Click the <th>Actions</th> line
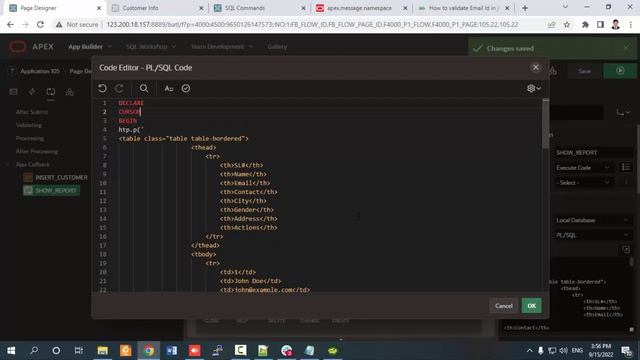 click(248, 228)
